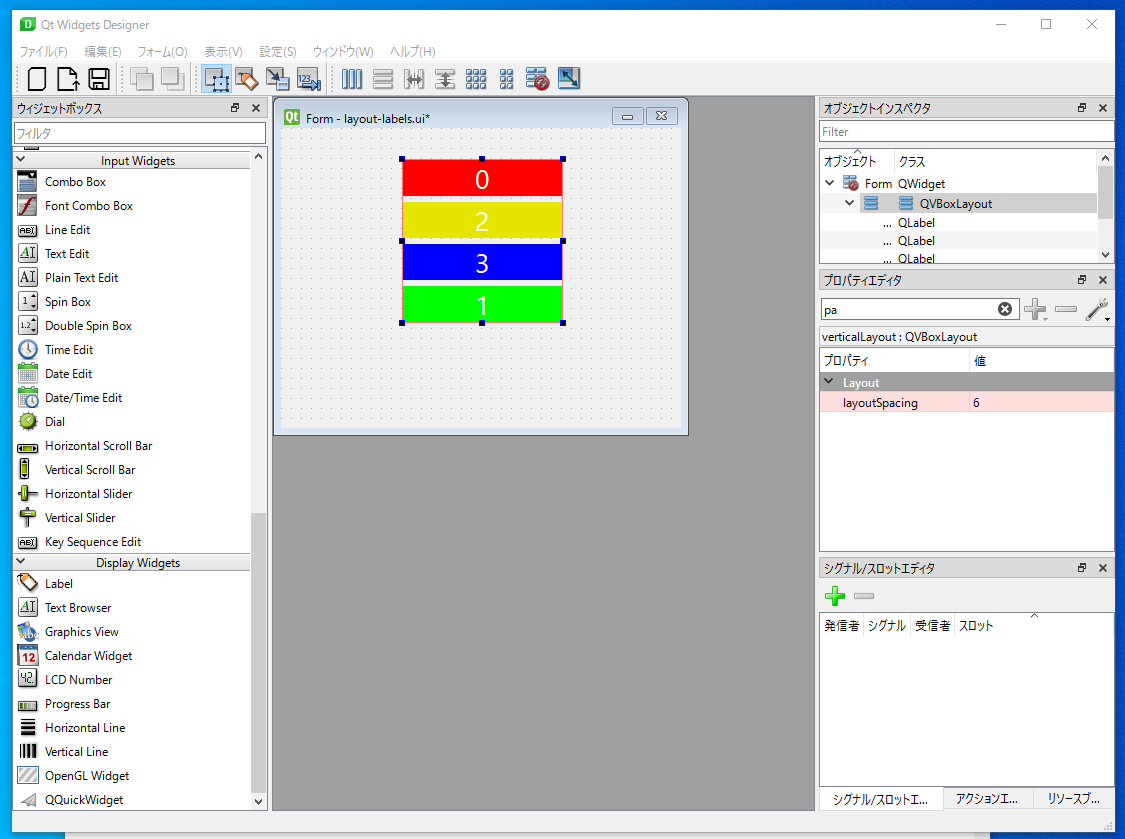Click the Bring to Front toolbar icon
This screenshot has width=1125, height=839.
(142, 79)
